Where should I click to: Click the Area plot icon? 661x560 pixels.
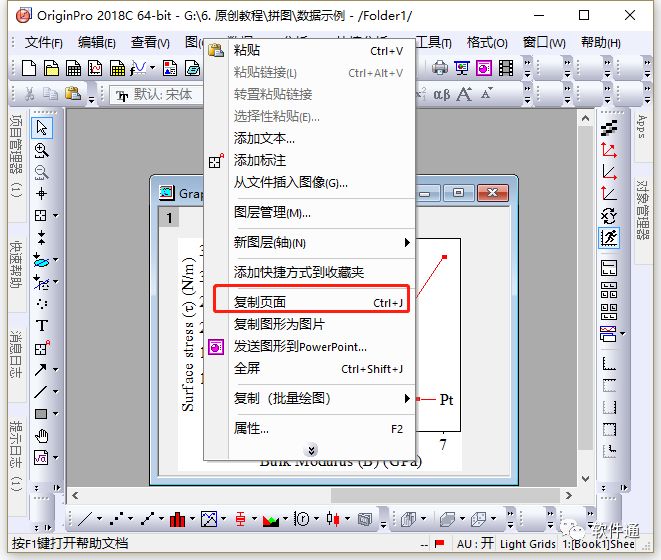pyautogui.click(x=270, y=520)
